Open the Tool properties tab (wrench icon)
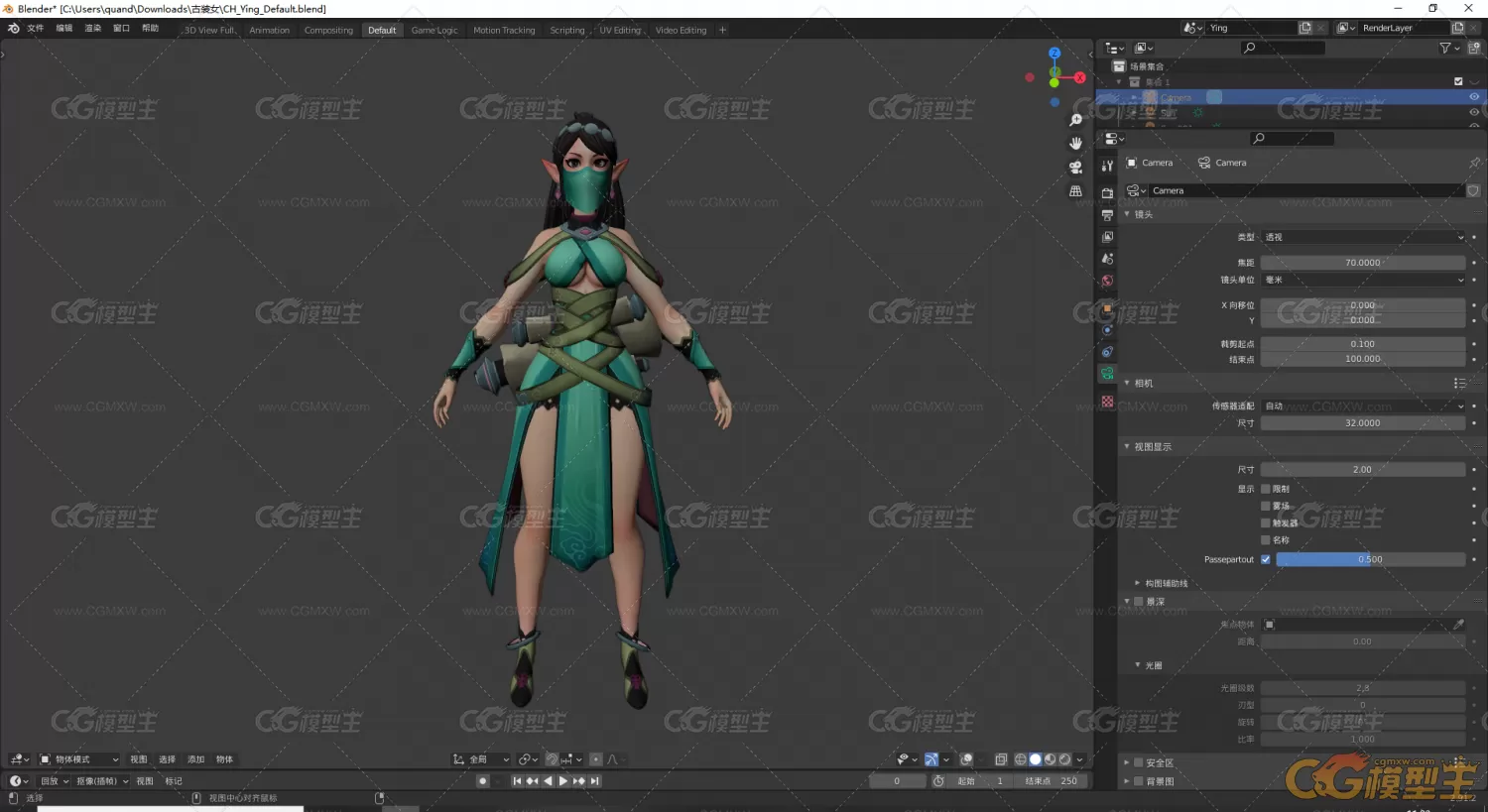 pos(1107,167)
